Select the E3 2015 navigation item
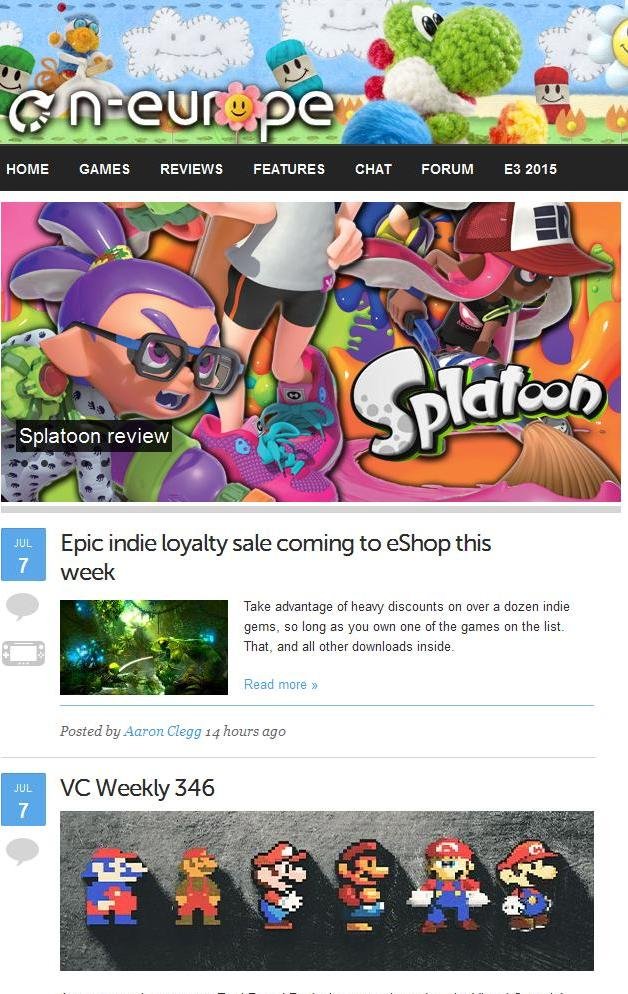Viewport: 628px width, 994px height. [530, 169]
